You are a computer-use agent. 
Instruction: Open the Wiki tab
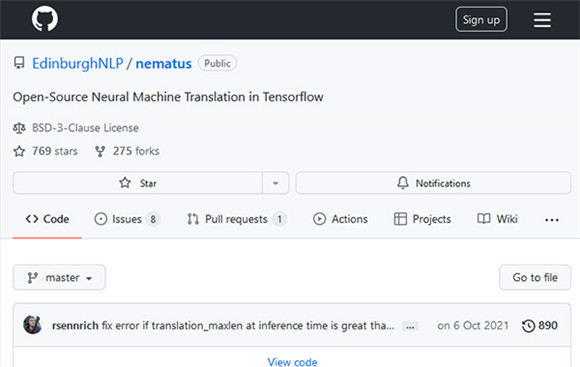pos(497,219)
